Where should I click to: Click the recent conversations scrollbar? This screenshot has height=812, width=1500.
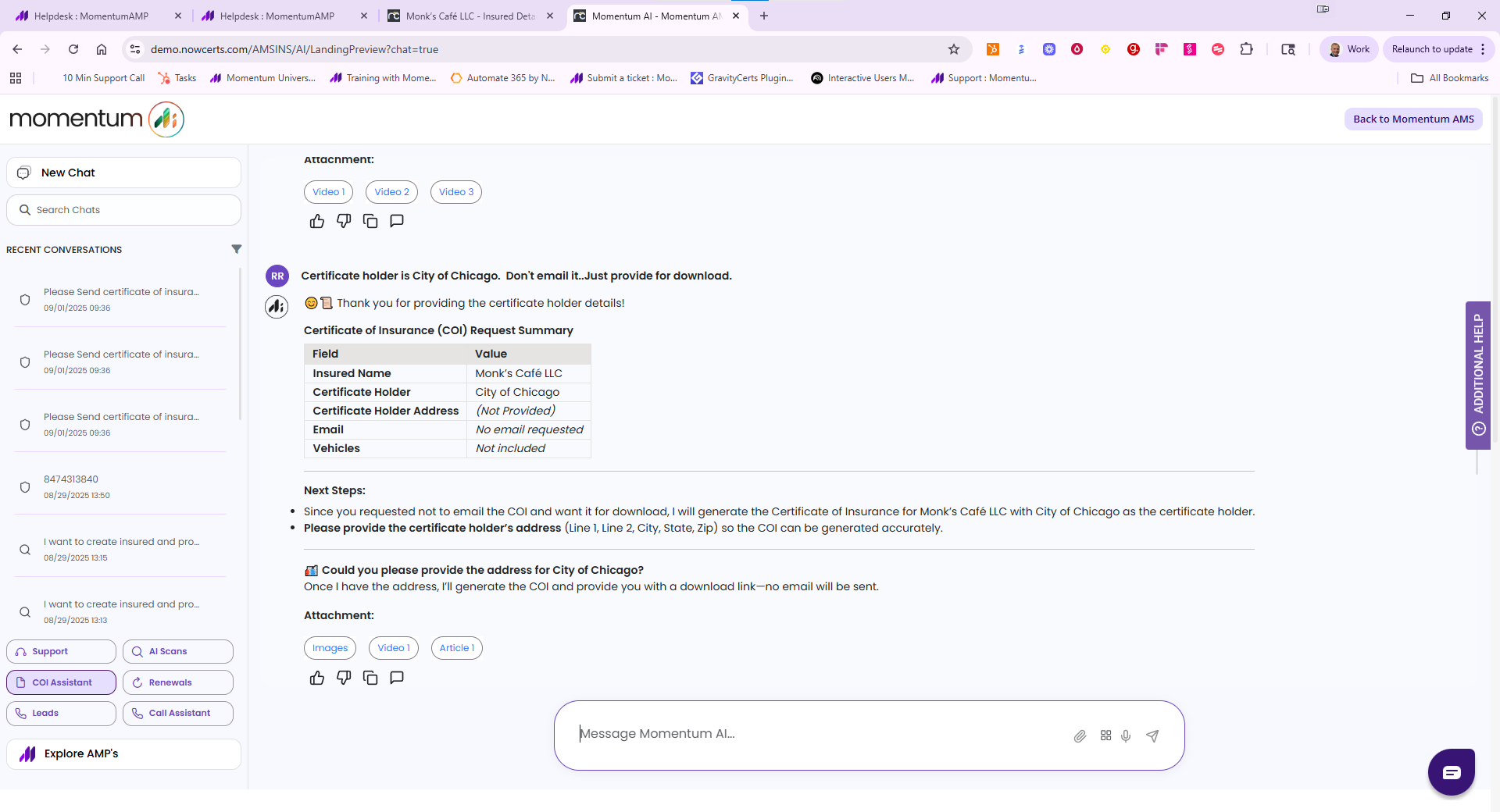coord(240,344)
